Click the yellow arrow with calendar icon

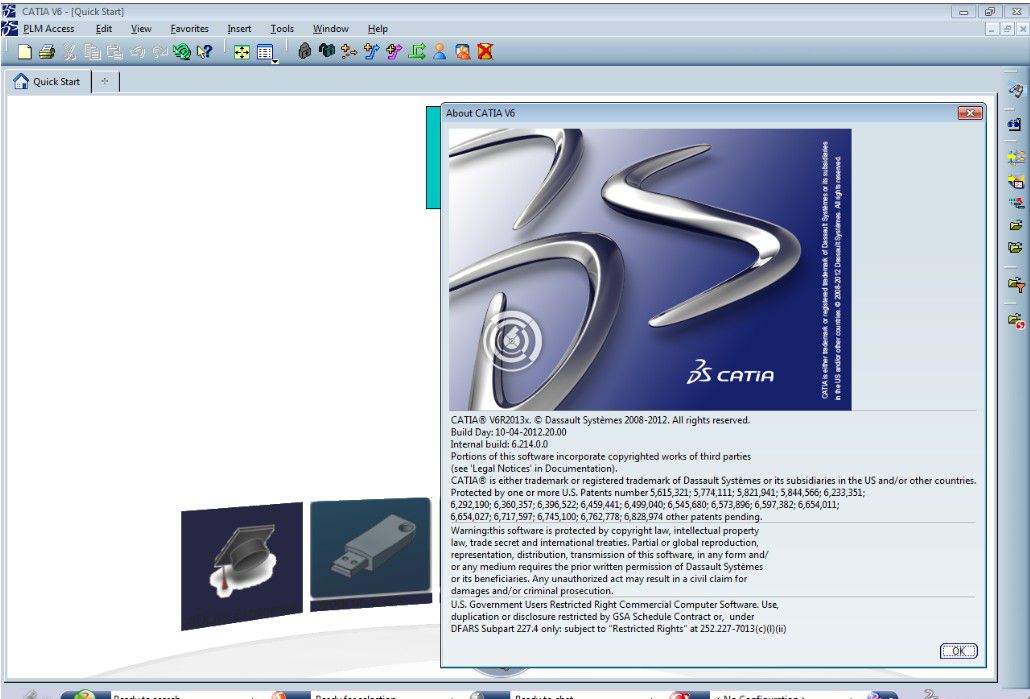[x=1016, y=181]
